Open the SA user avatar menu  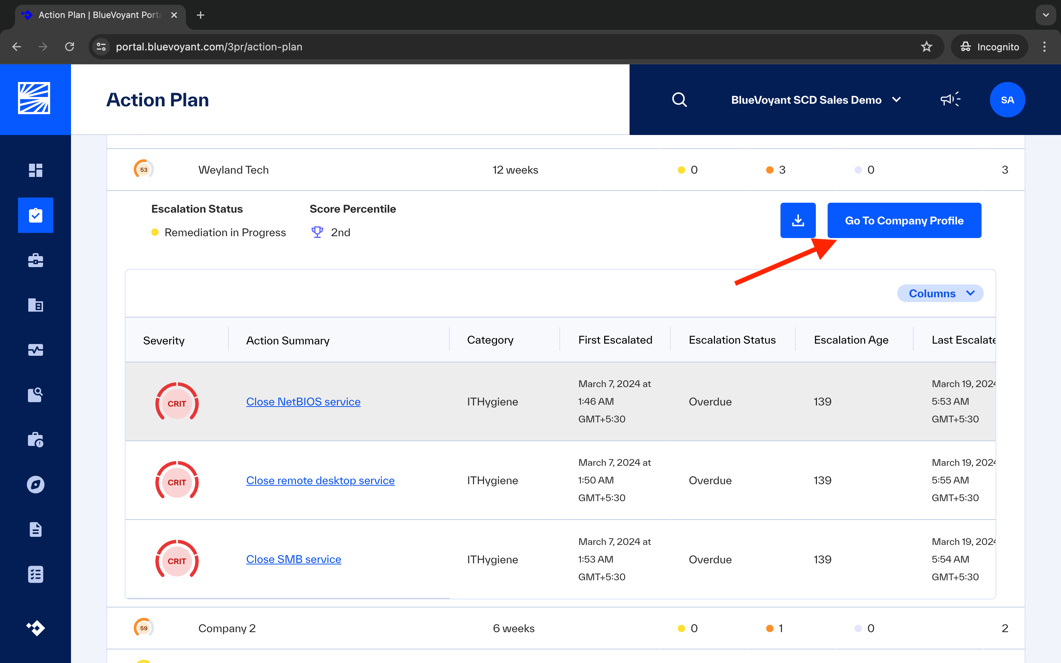tap(1007, 100)
